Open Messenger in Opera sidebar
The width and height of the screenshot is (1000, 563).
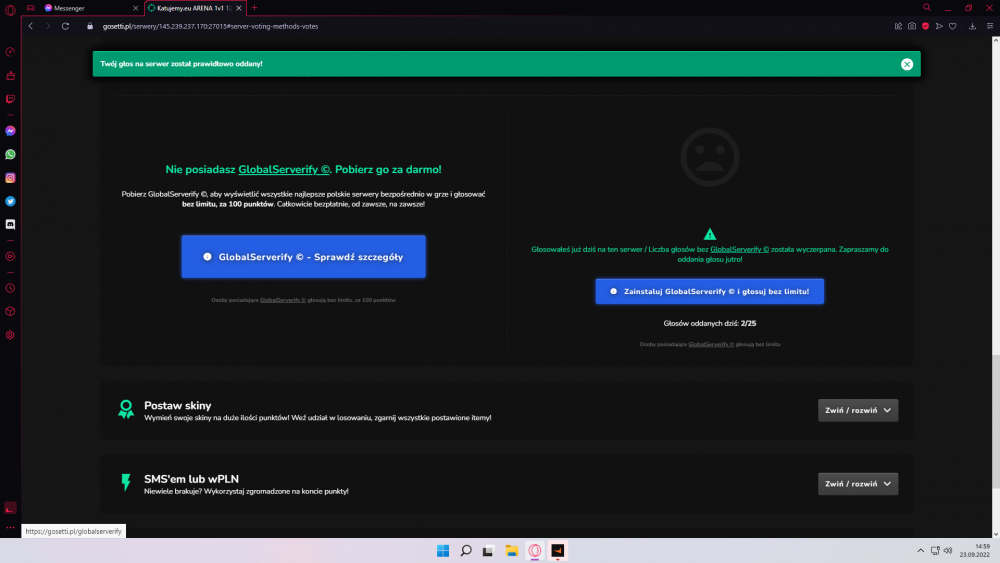[x=10, y=131]
